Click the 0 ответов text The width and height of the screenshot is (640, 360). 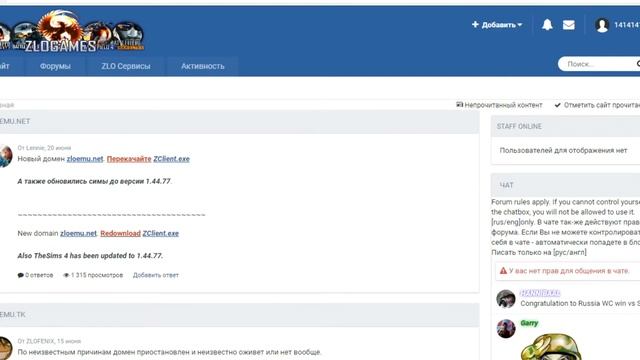[x=39, y=275]
